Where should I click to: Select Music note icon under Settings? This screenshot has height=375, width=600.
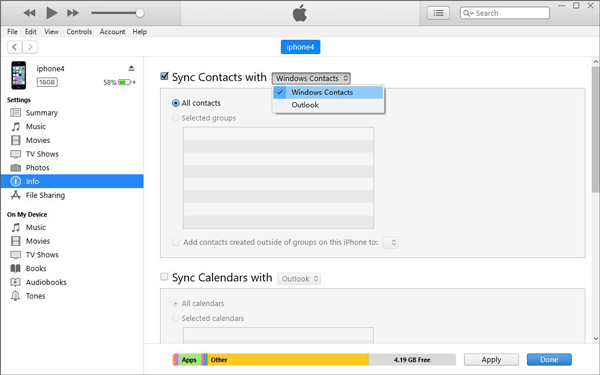16,126
